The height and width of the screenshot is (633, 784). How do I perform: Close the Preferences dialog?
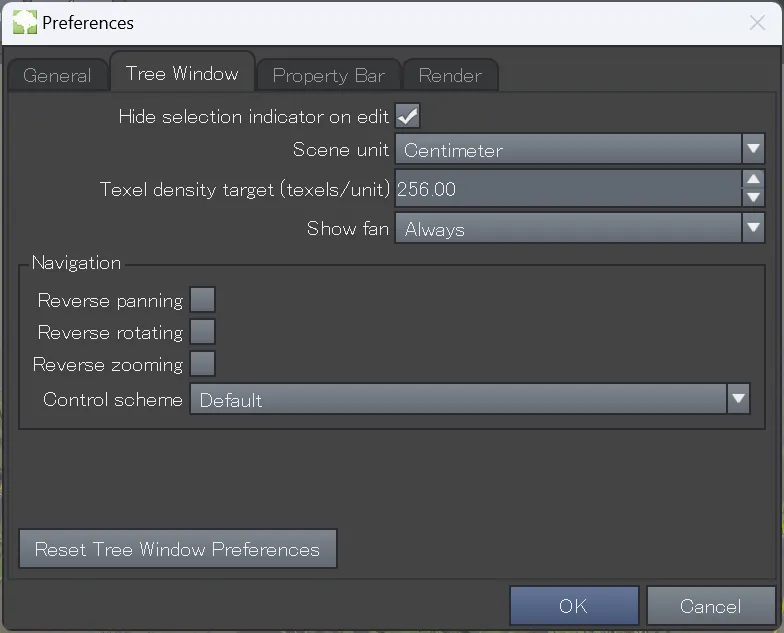(757, 22)
